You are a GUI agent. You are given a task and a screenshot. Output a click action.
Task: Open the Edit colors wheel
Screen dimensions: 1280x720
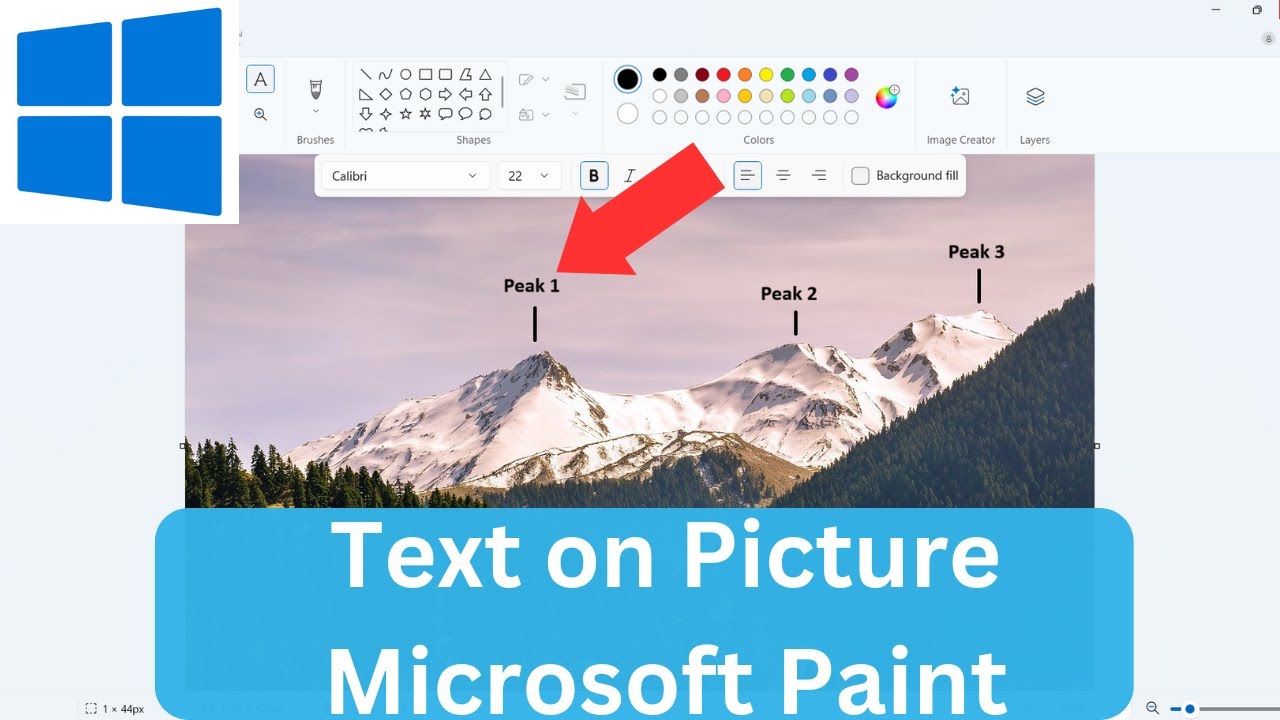(887, 96)
